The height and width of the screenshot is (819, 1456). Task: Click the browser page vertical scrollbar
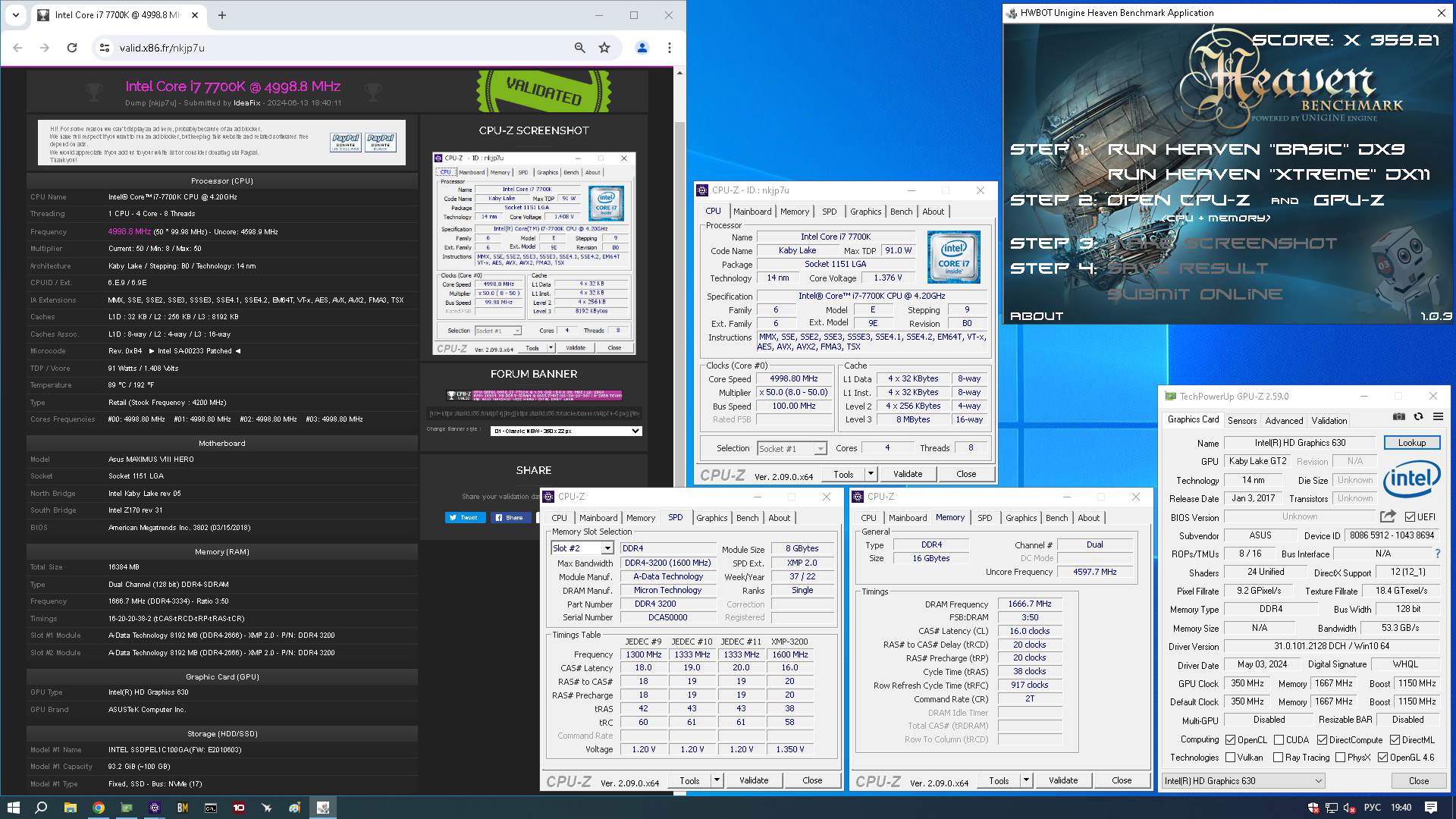point(679,303)
